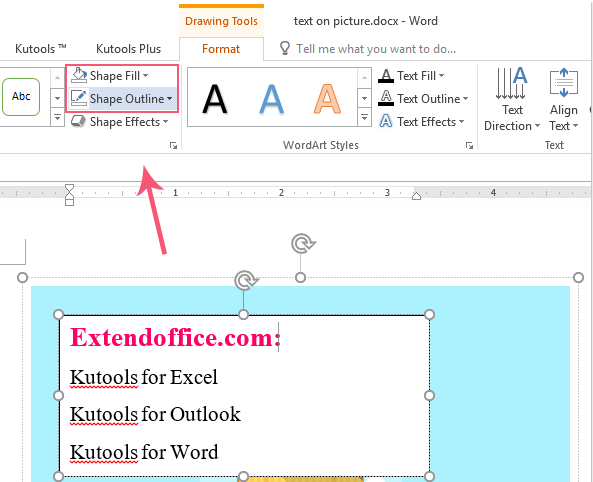Click the first line indent marker on ruler
This screenshot has width=593, height=482.
[69, 188]
